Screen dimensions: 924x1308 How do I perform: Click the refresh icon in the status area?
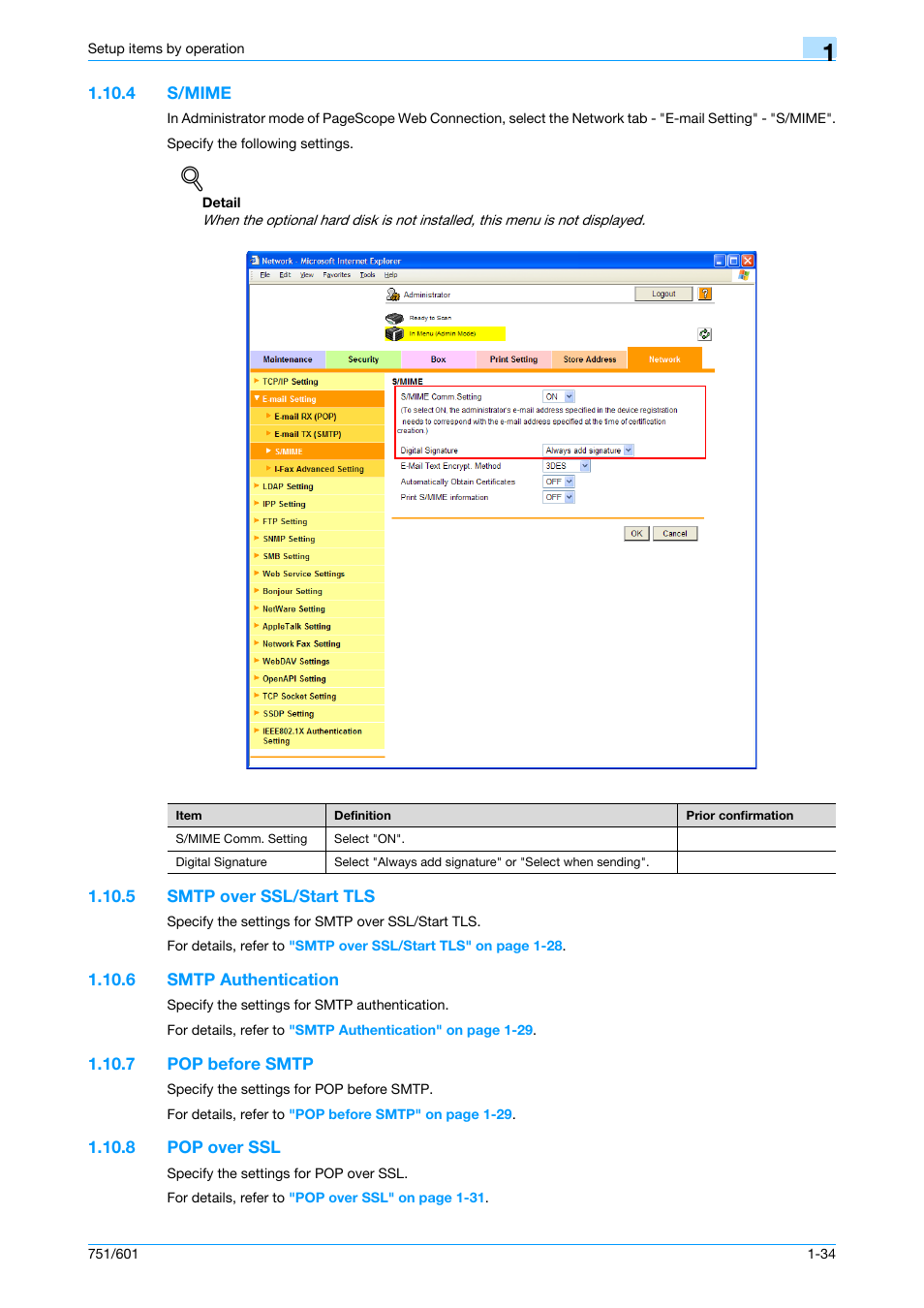pyautogui.click(x=705, y=334)
